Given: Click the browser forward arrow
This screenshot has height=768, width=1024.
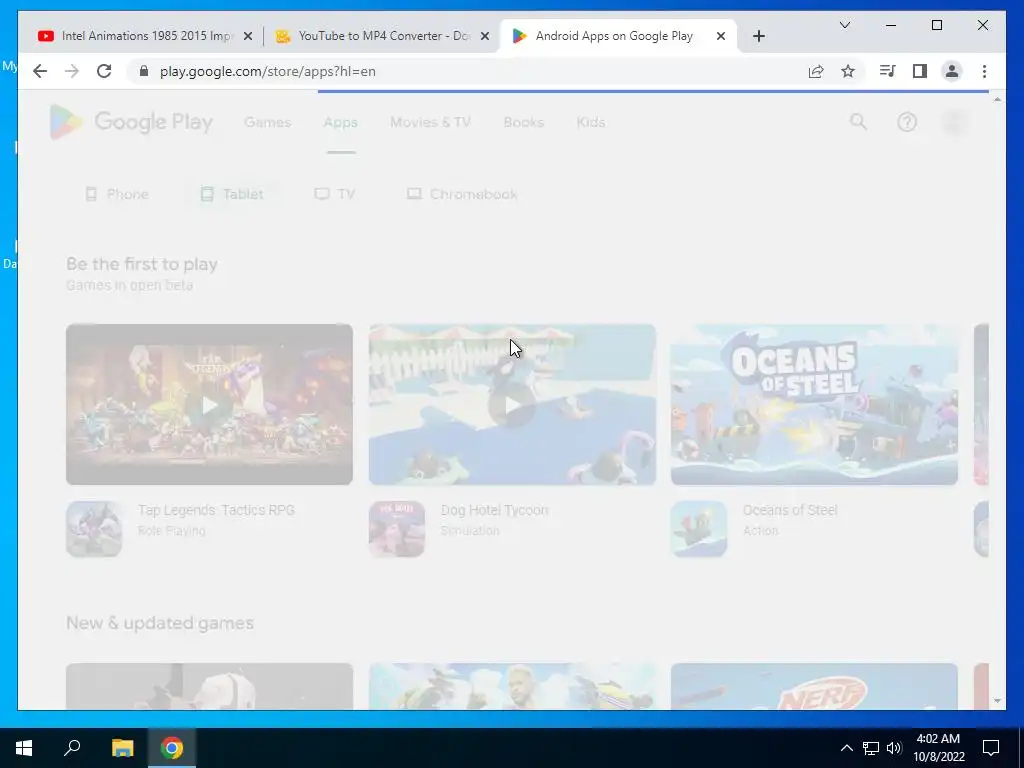Looking at the screenshot, I should pyautogui.click(x=72, y=71).
